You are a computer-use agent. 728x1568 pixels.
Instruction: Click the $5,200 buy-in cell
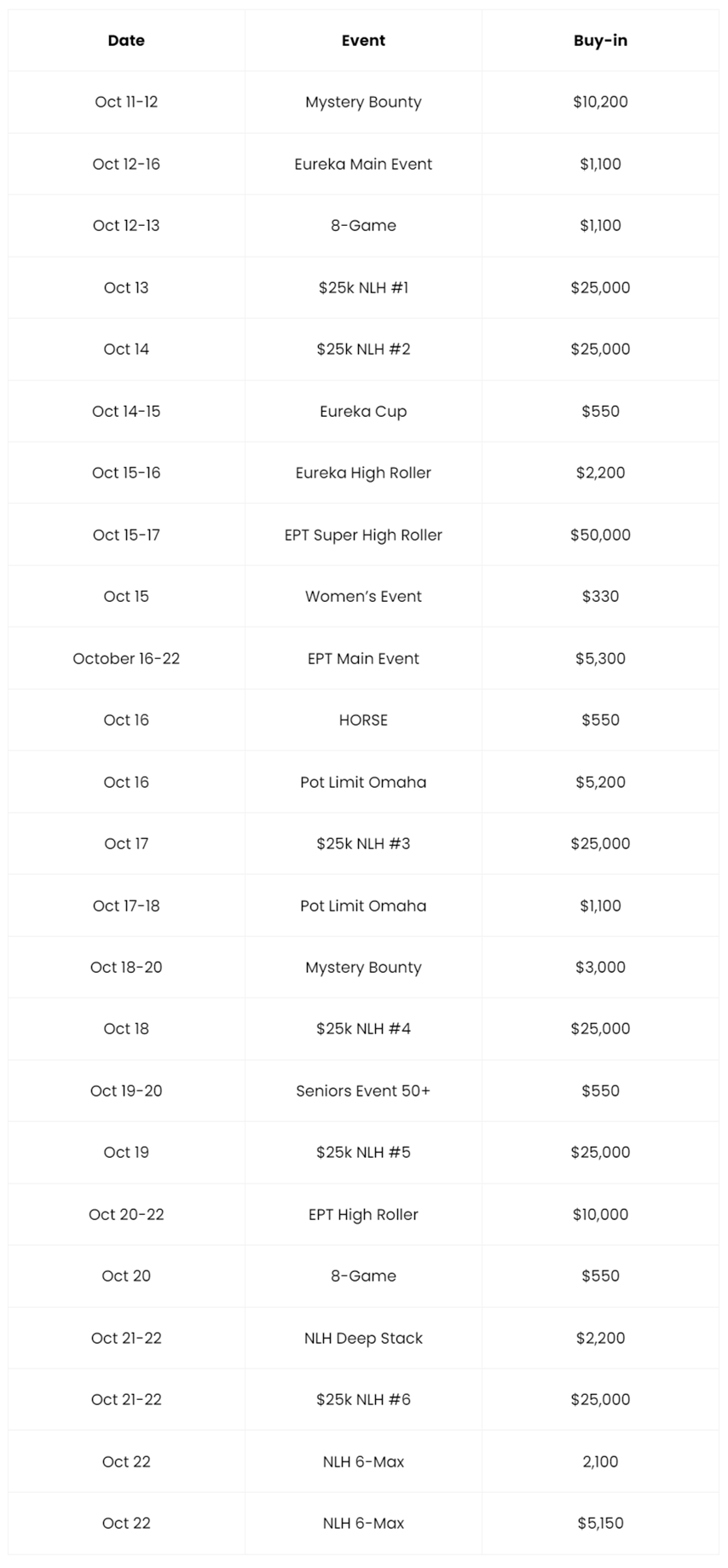tap(600, 782)
